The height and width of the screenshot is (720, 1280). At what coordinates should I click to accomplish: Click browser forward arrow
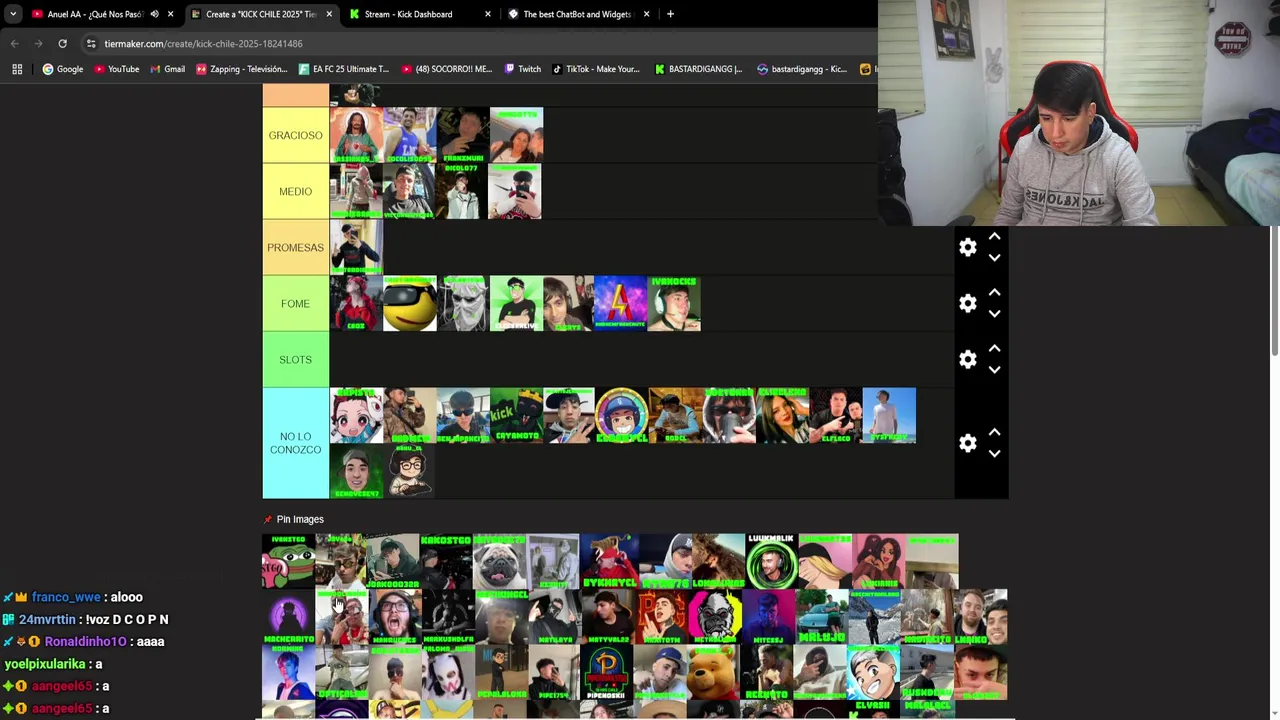tap(38, 44)
